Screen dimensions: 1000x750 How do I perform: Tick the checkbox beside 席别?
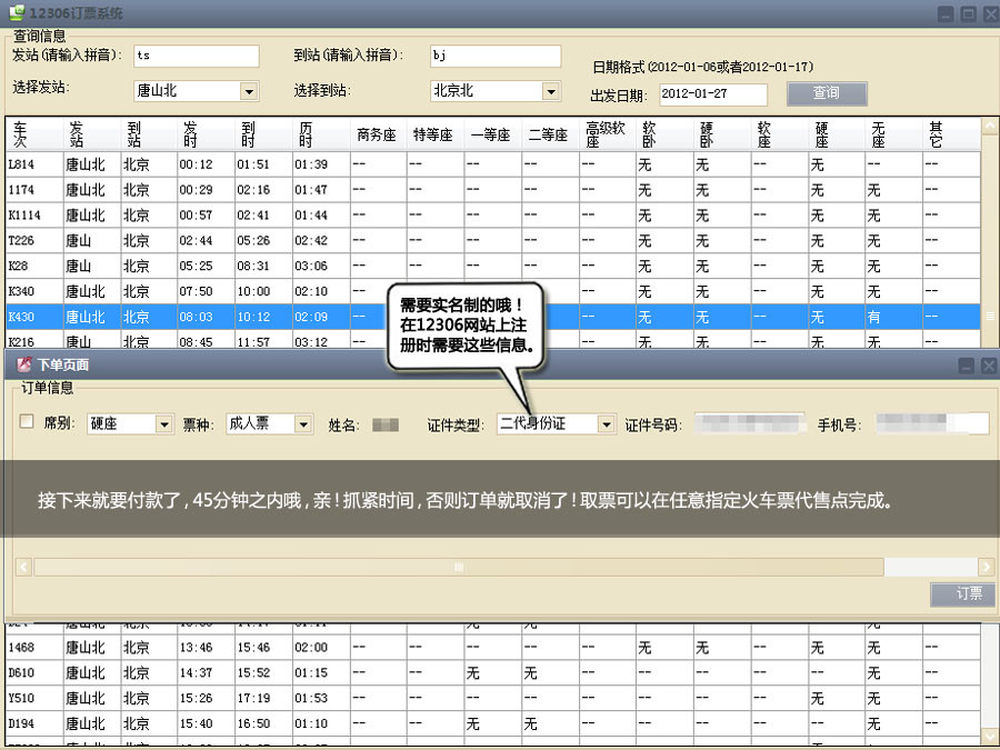27,422
